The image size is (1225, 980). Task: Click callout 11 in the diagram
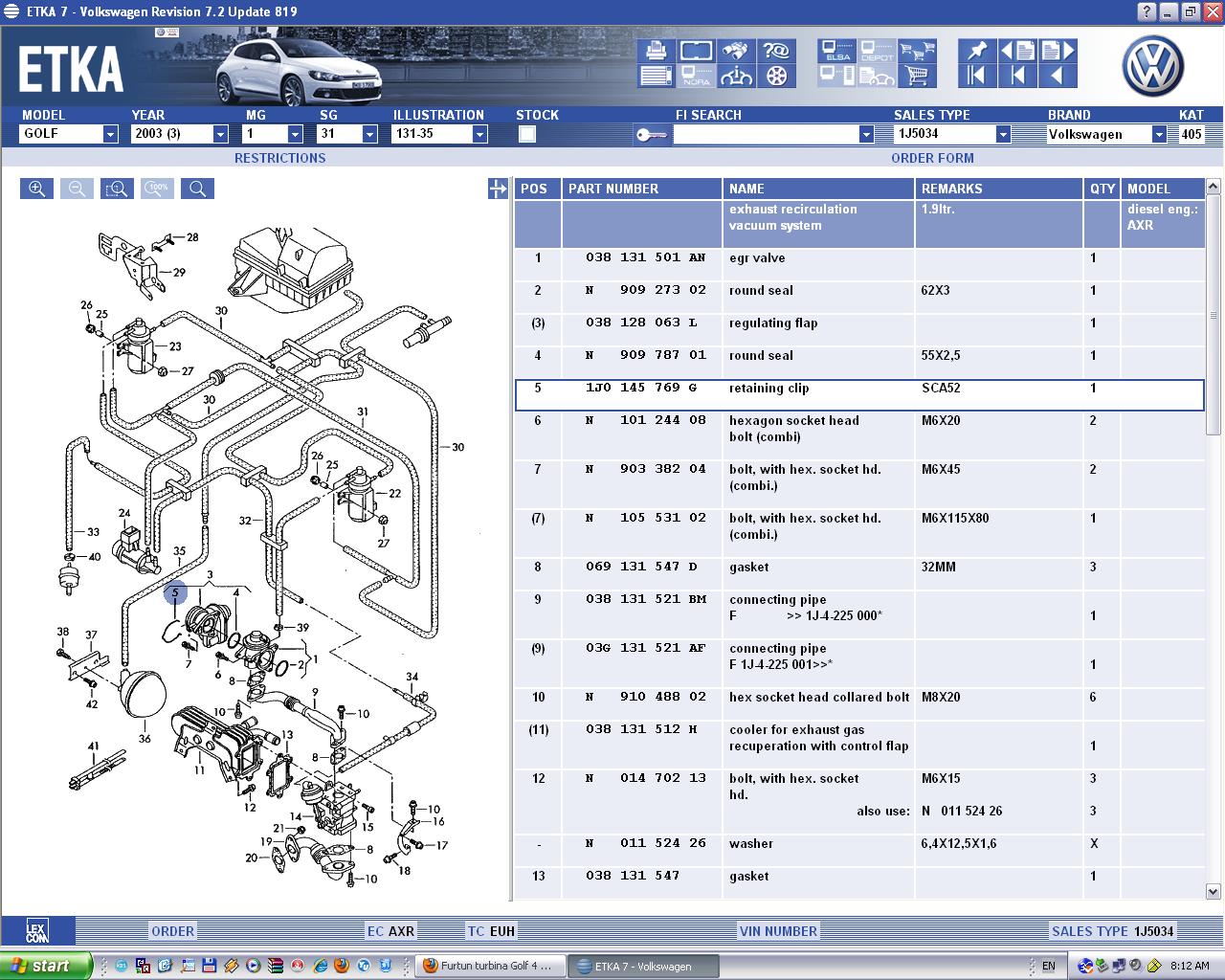(x=200, y=769)
